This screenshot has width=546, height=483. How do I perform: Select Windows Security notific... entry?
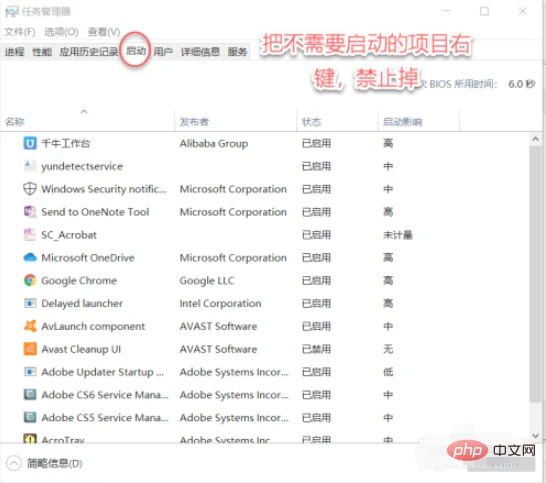(104, 189)
